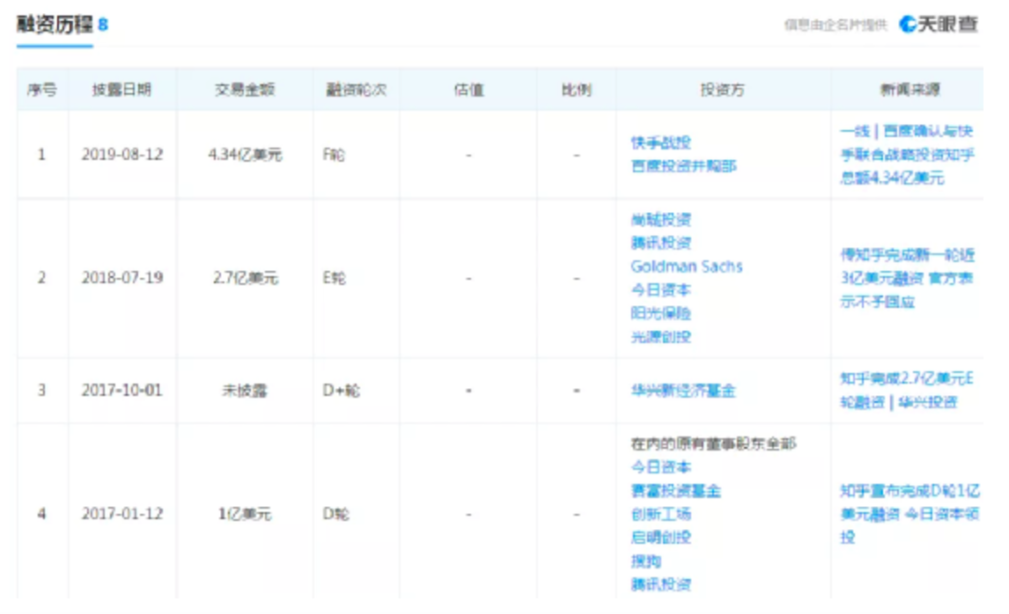Click the text 在内的原有董事股东全部
This screenshot has width=1009, height=614.
pos(713,443)
